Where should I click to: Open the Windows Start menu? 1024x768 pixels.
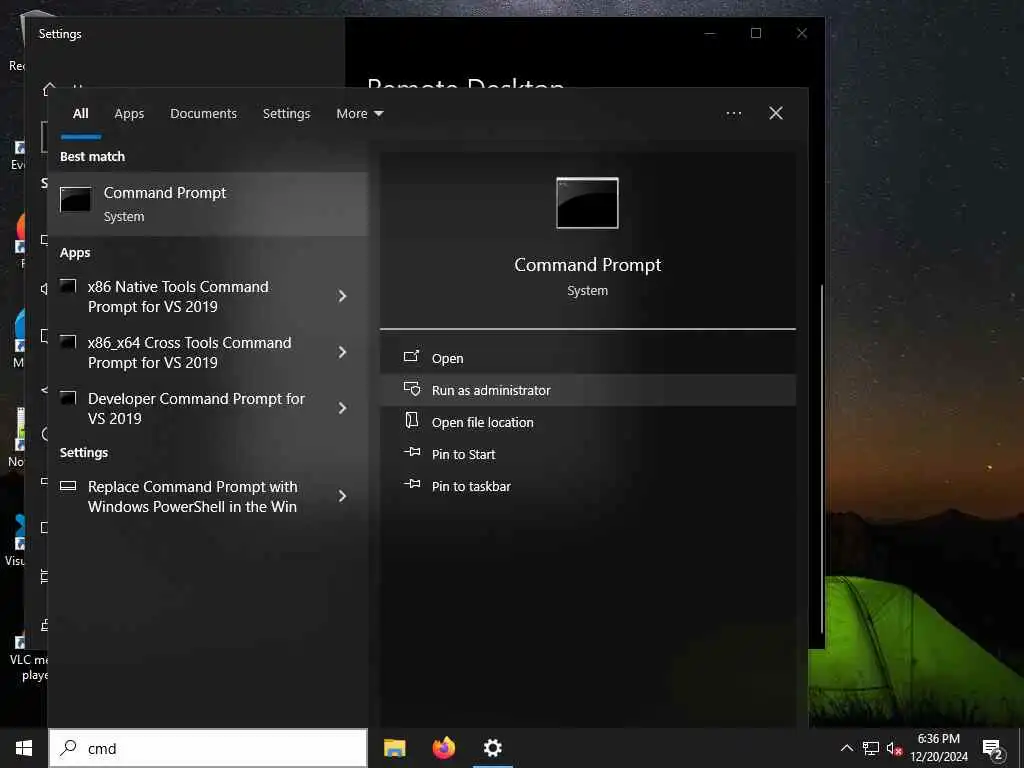click(x=24, y=748)
